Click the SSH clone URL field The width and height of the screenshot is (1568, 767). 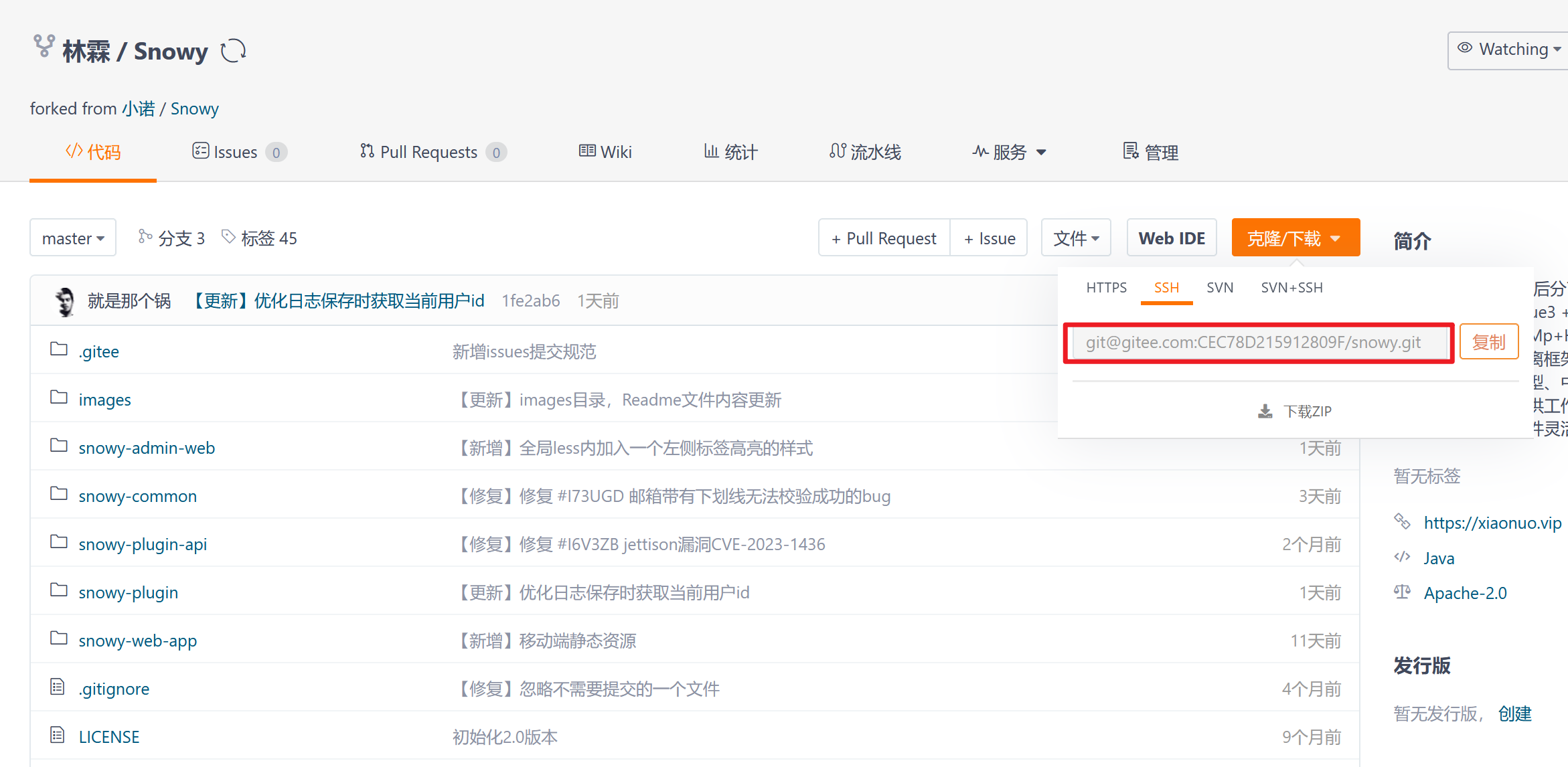1257,343
